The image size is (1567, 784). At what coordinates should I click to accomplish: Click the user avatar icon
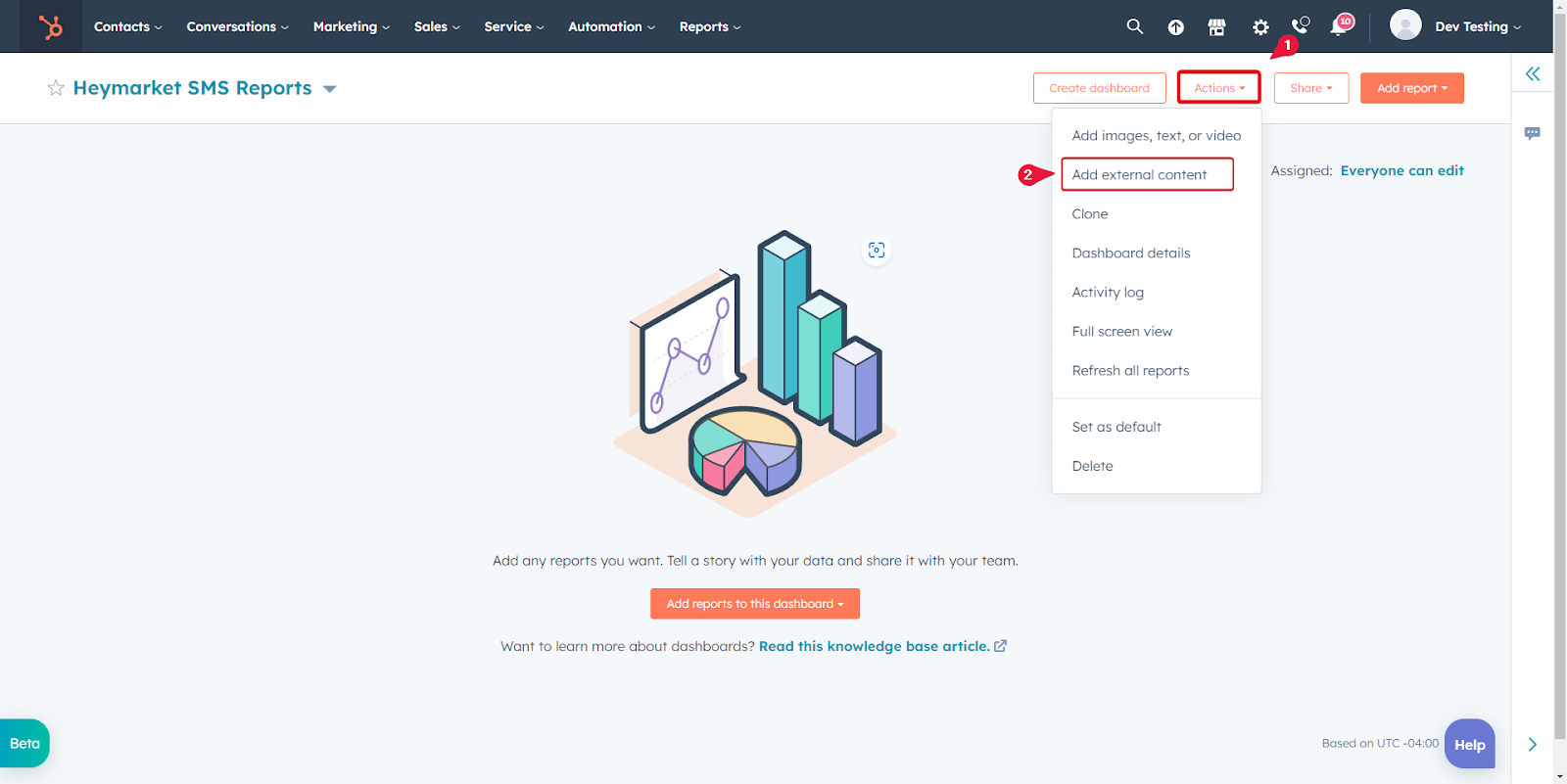1405,24
